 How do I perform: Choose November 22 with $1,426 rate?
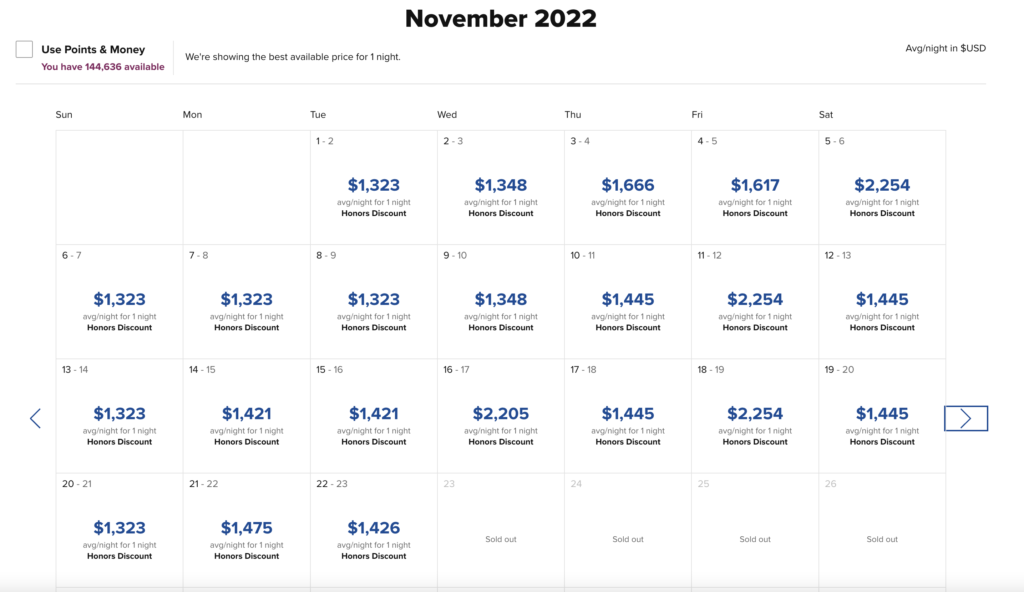coord(373,527)
